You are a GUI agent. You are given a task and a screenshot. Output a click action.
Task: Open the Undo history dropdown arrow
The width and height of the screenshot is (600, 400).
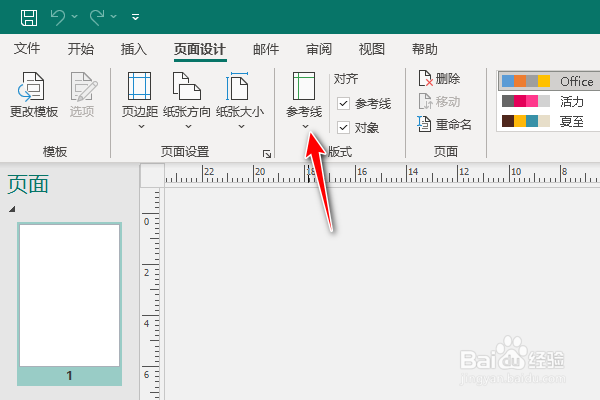tap(75, 17)
